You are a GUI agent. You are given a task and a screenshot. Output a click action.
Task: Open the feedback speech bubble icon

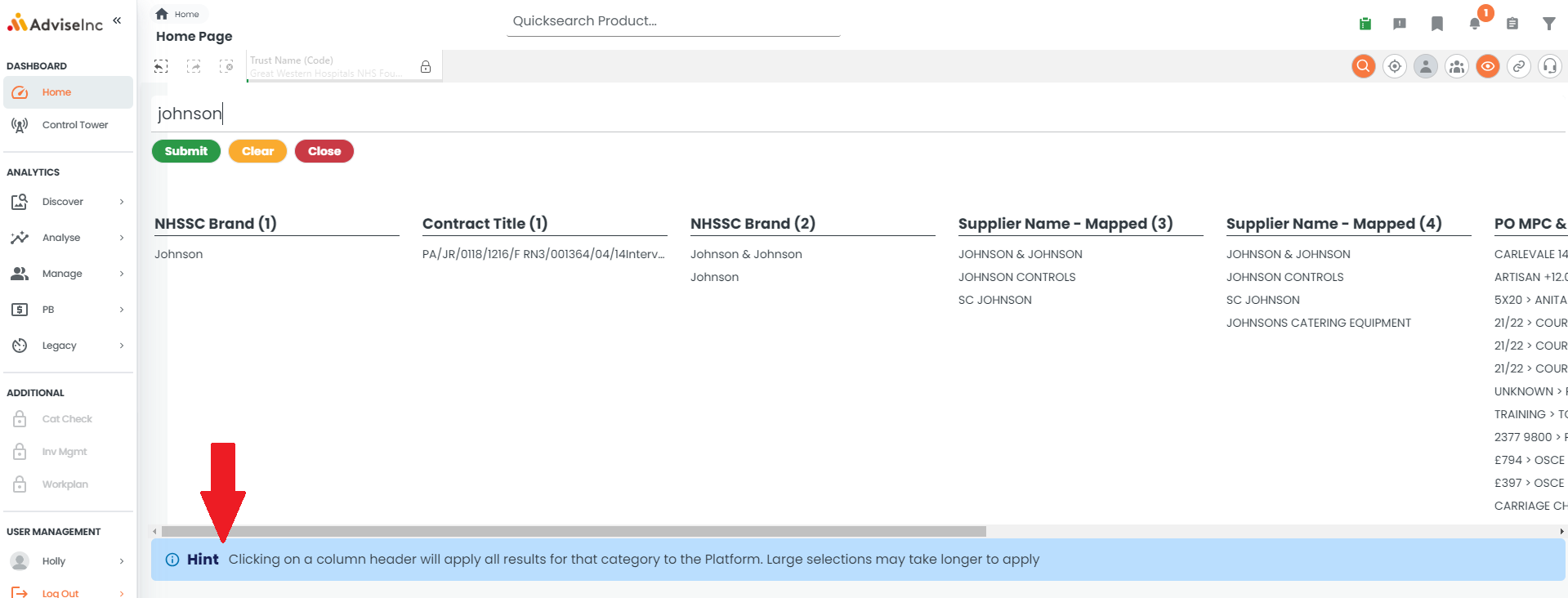1400,24
